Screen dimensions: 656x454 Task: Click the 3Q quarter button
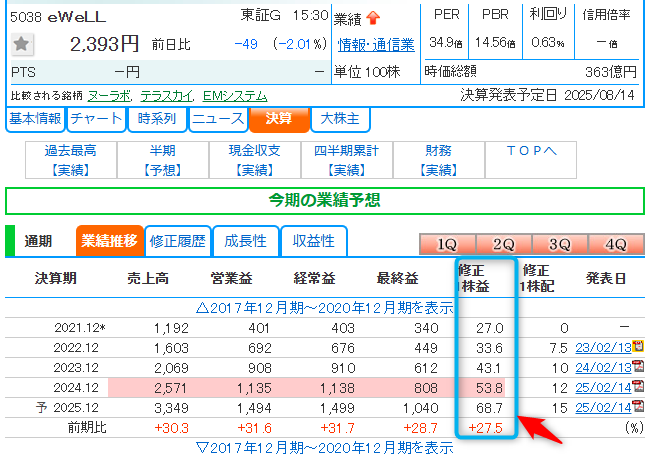click(560, 244)
